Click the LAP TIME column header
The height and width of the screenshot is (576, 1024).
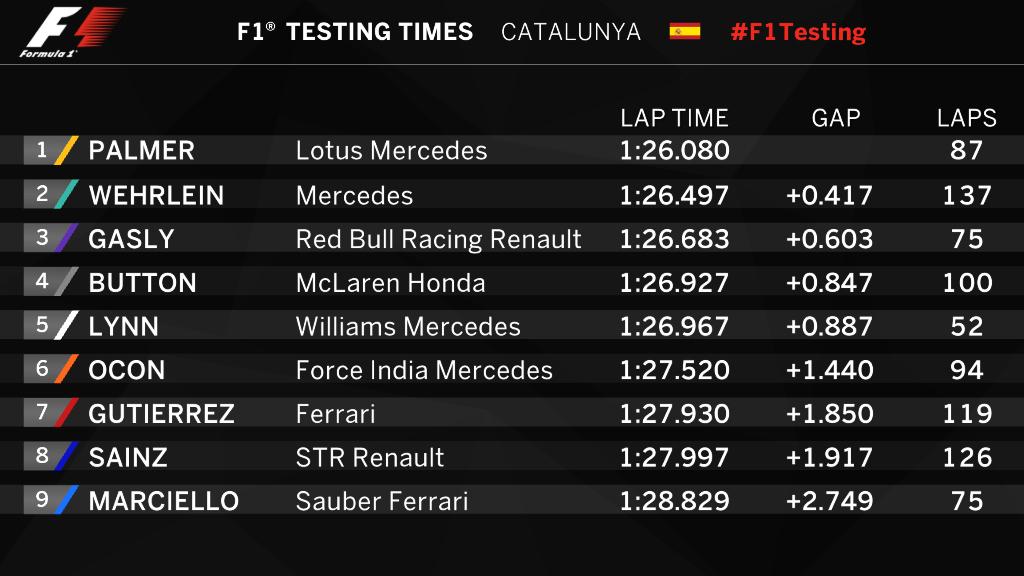pos(674,118)
